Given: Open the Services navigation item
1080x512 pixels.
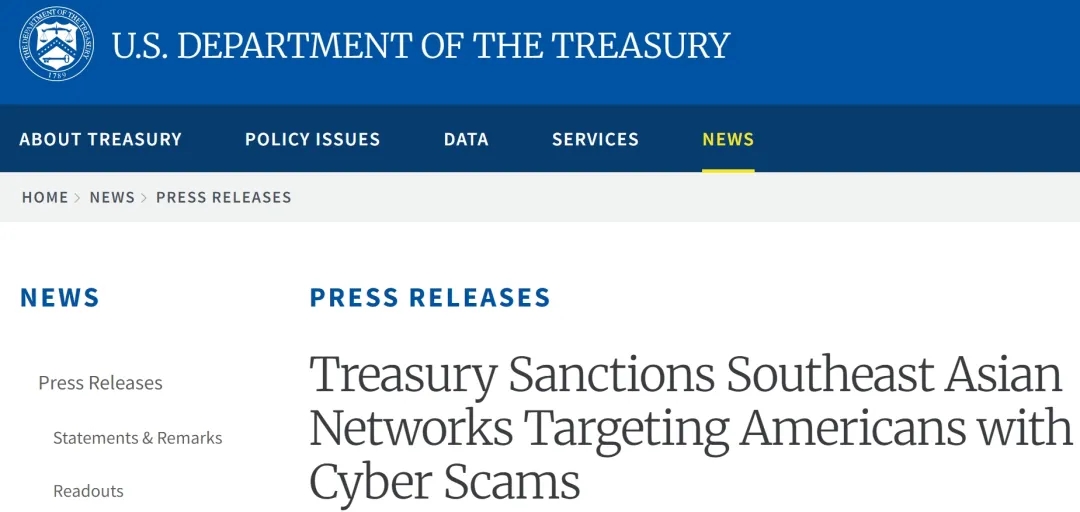Looking at the screenshot, I should point(595,140).
